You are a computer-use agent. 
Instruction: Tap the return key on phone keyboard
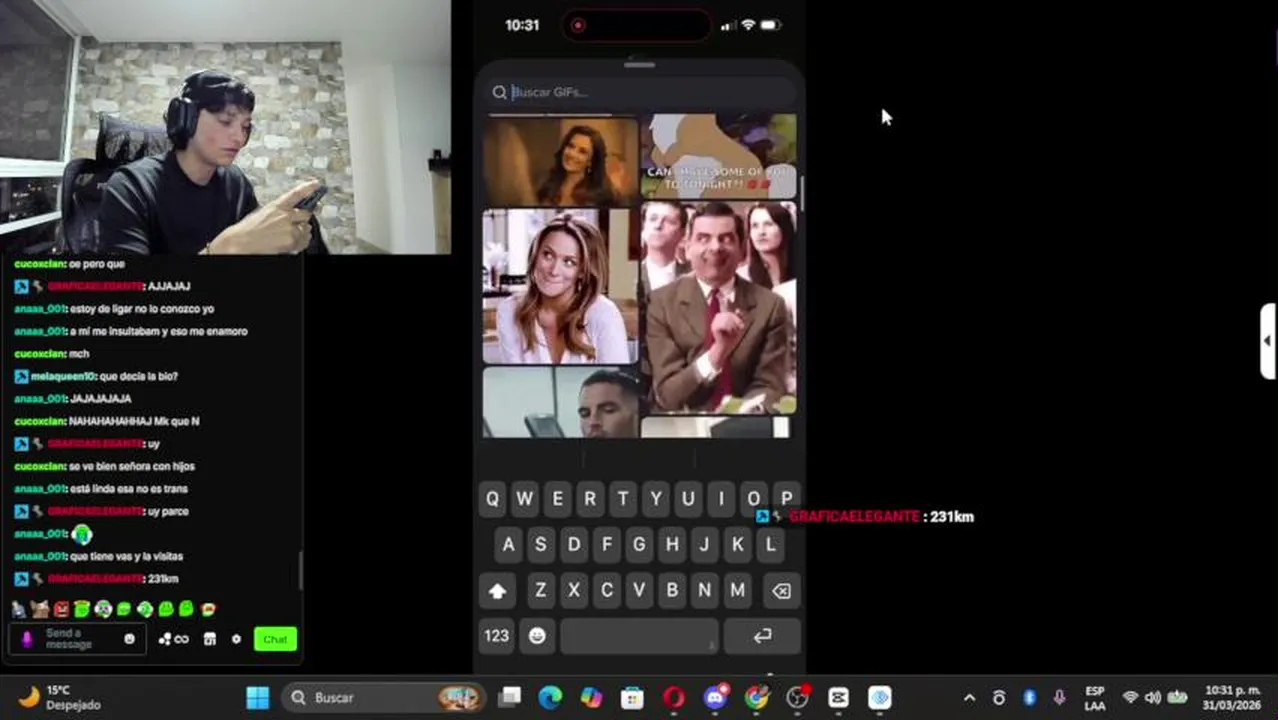762,636
